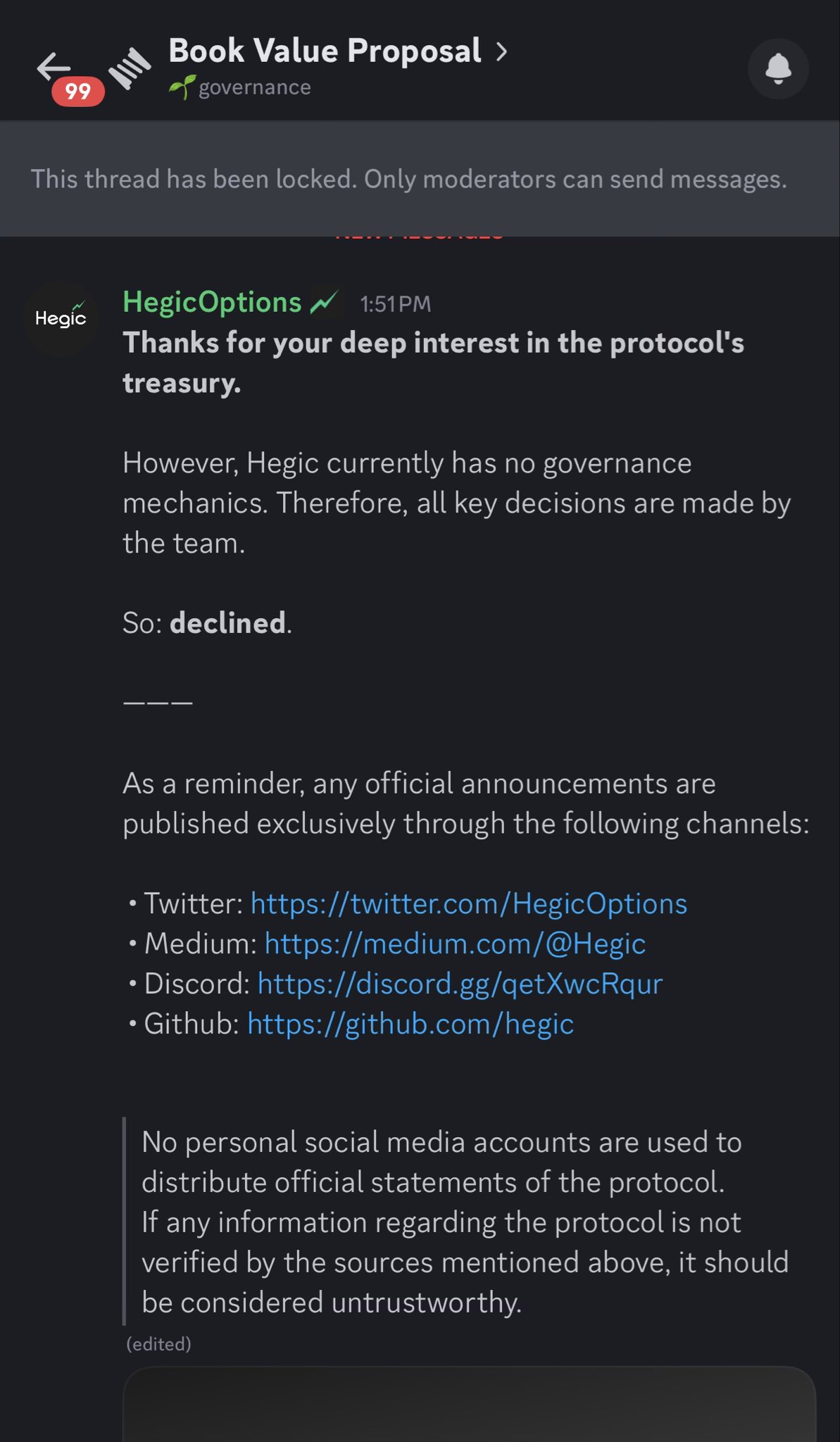Tap the back arrow in the header

pos(54,67)
